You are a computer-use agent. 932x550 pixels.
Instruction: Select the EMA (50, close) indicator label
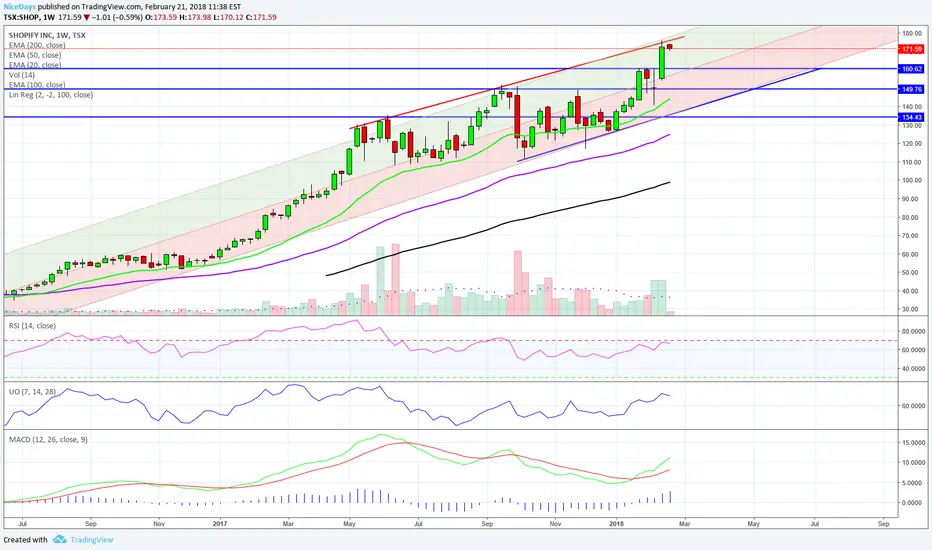pyautogui.click(x=34, y=55)
